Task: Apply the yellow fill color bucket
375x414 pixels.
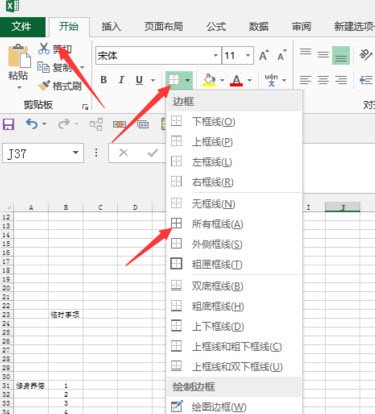Action: click(209, 80)
